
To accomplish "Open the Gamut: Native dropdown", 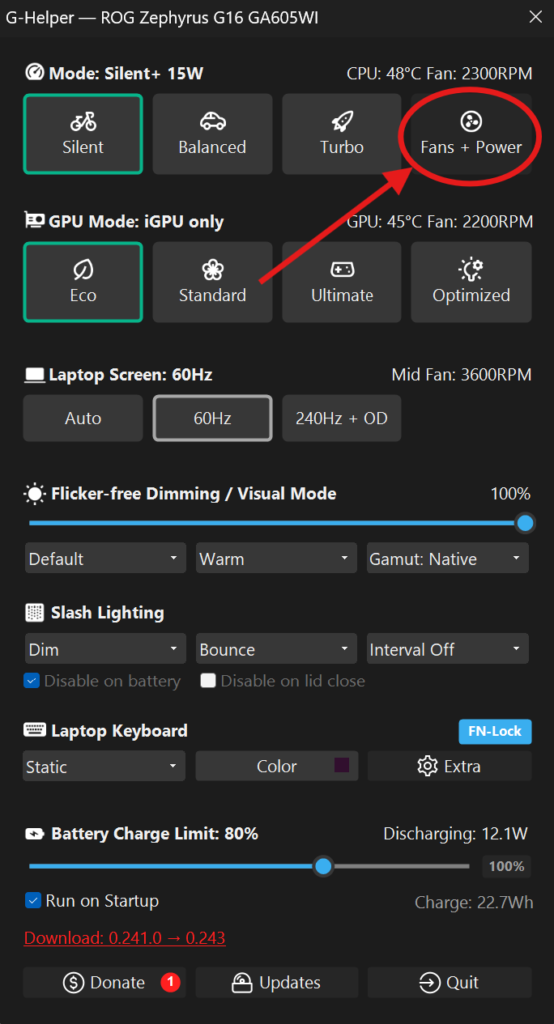I will click(x=448, y=558).
